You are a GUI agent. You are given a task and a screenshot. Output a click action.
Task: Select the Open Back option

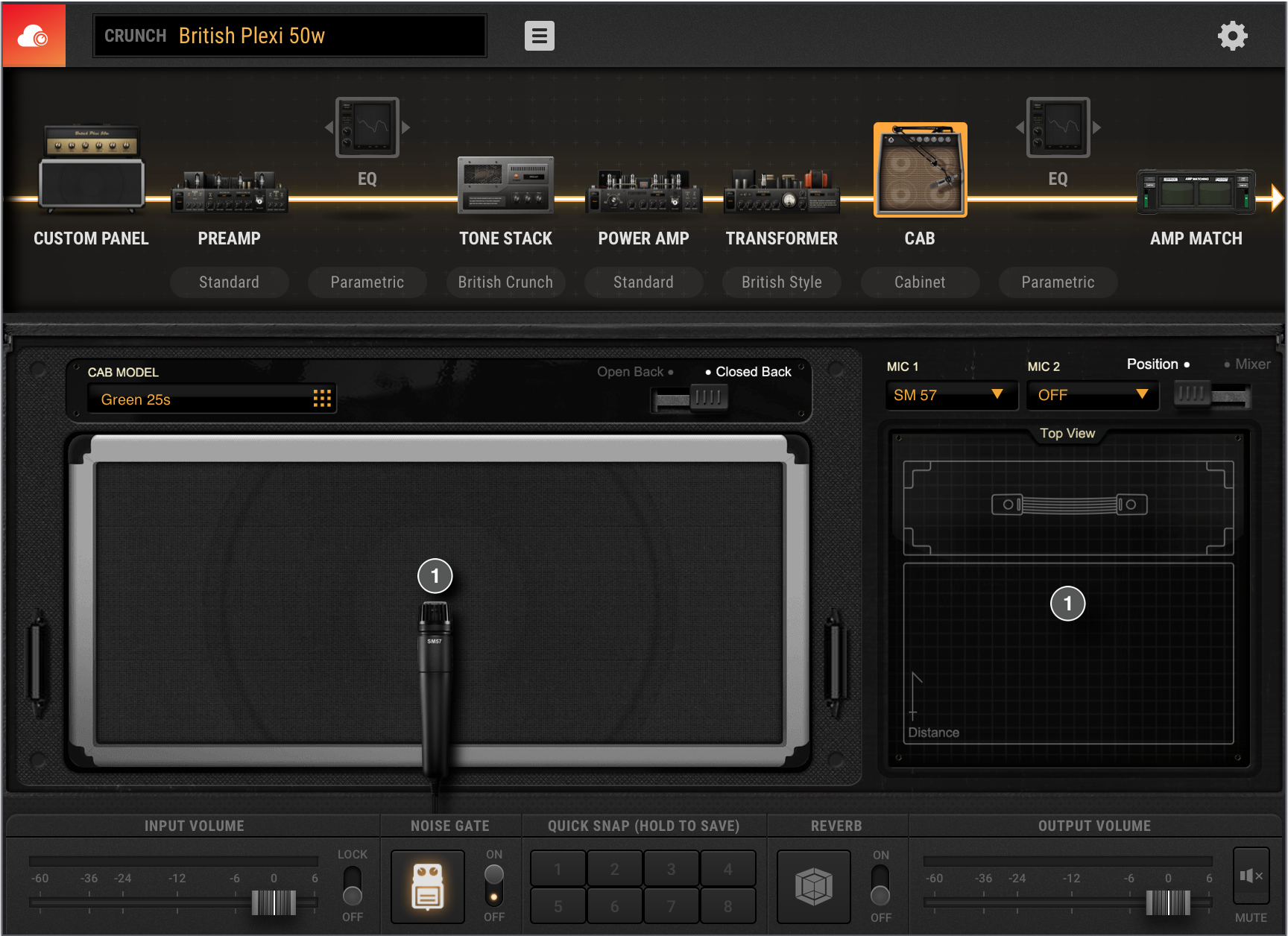(x=635, y=372)
